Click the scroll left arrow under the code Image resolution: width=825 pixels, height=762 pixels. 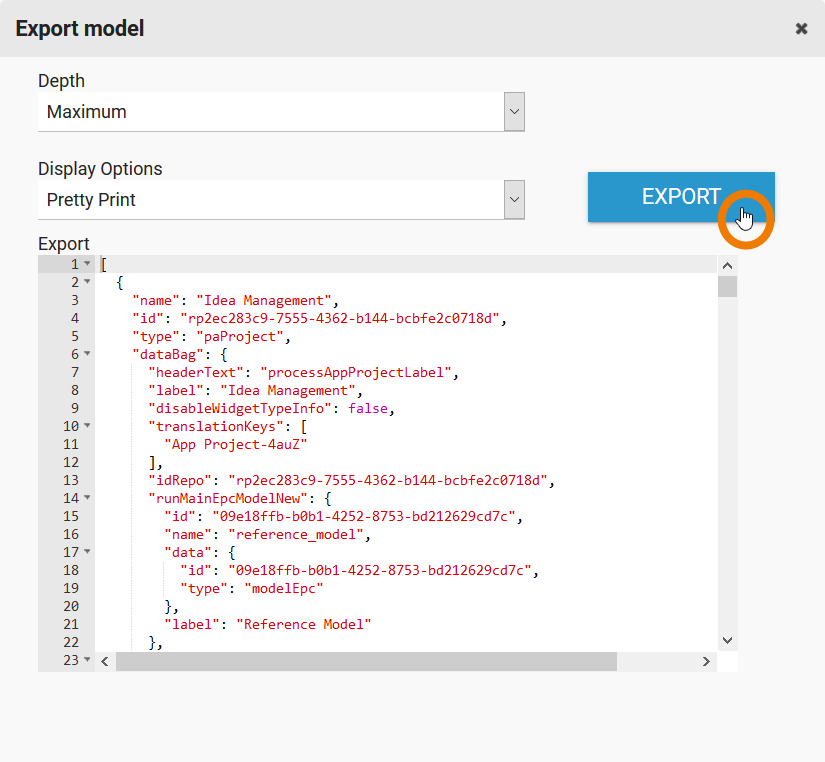[x=105, y=662]
